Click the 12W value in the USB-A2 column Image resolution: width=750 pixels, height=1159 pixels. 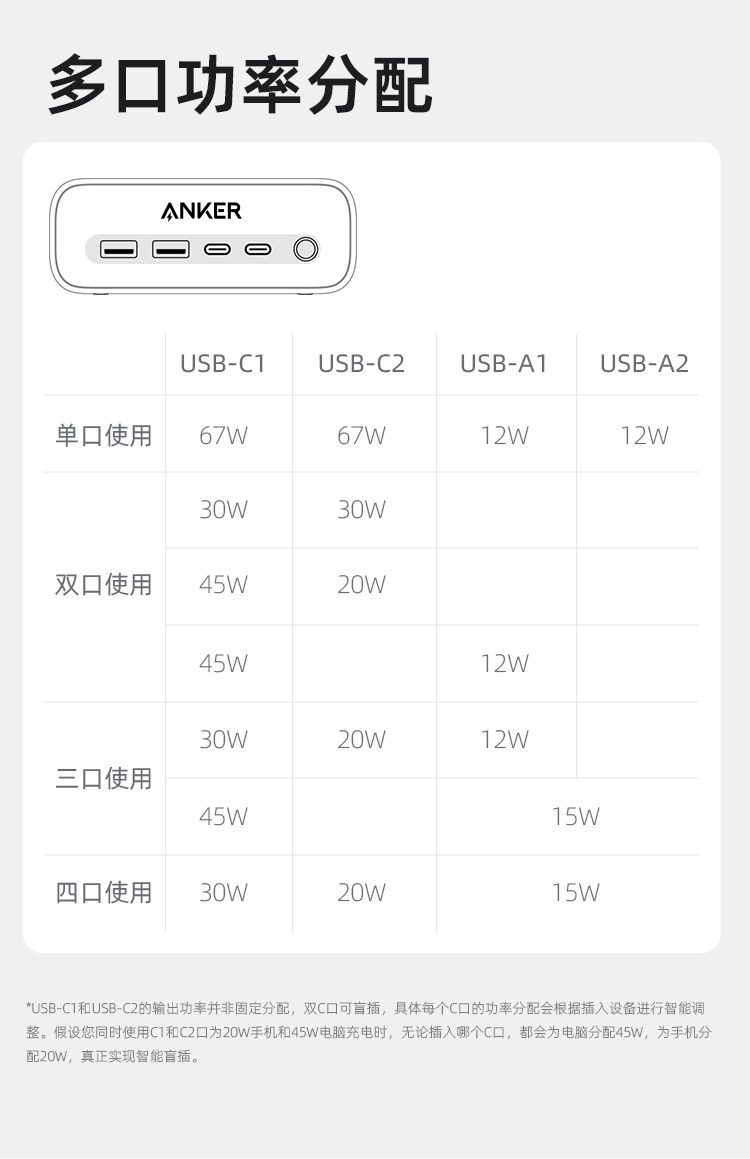pos(644,436)
